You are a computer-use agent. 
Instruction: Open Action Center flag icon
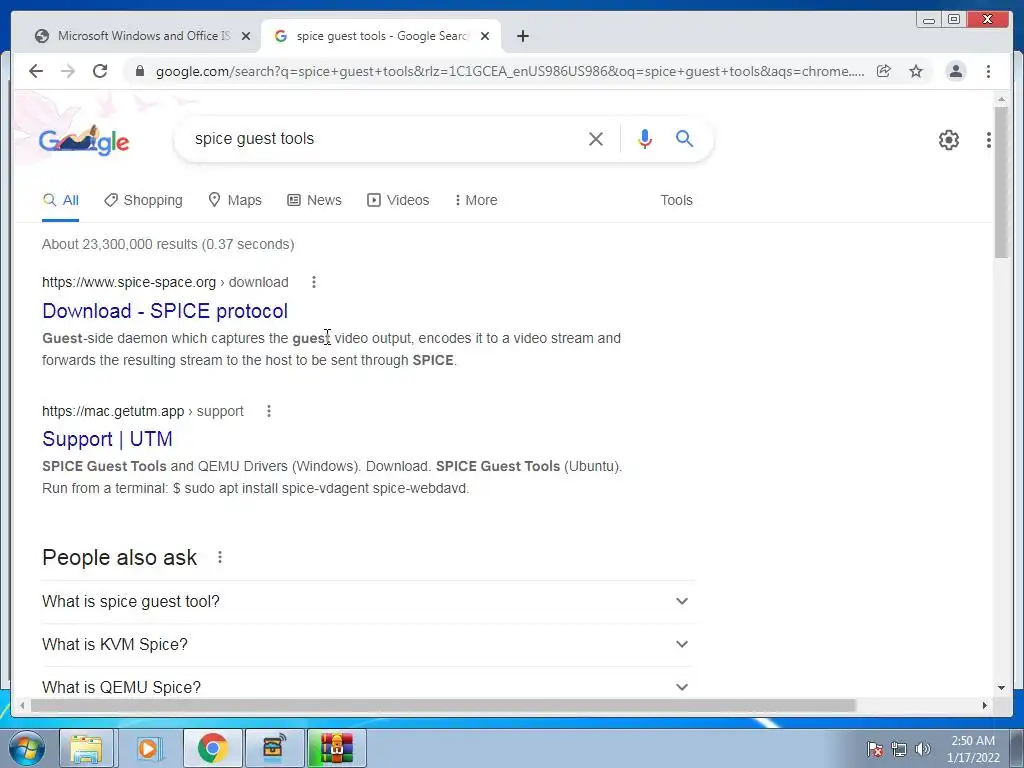pyautogui.click(x=875, y=749)
